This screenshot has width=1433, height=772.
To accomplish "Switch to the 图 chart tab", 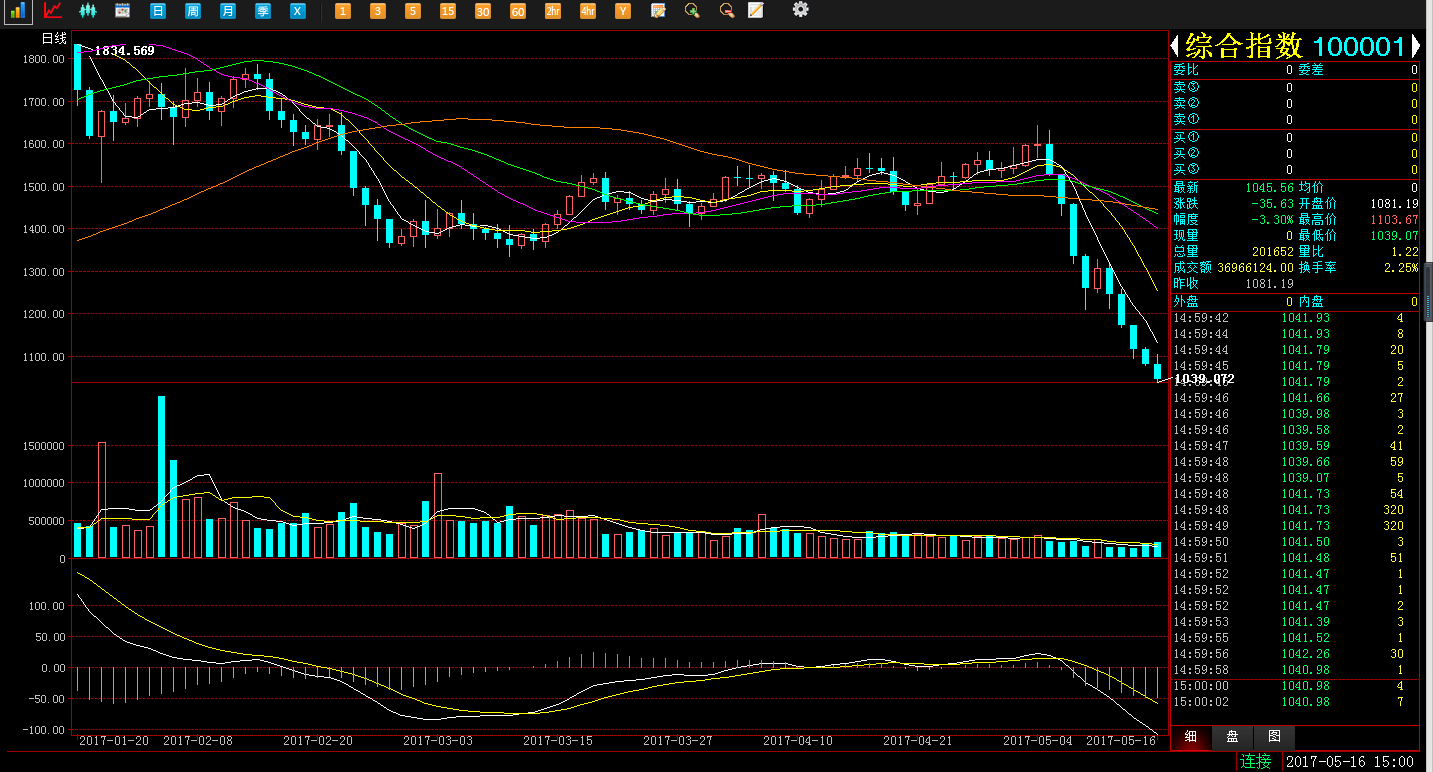I will pyautogui.click(x=1274, y=737).
